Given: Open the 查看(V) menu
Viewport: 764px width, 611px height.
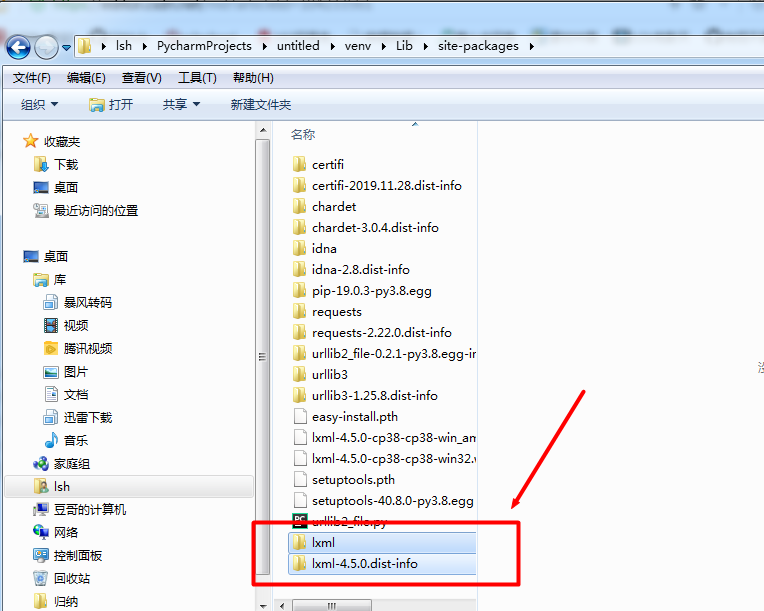Looking at the screenshot, I should (141, 78).
